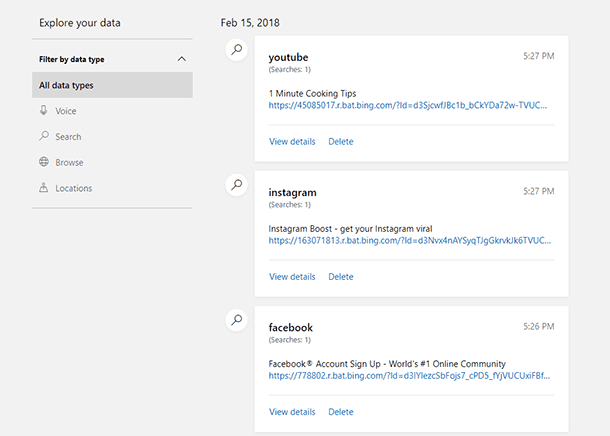
Task: Click the Explore your data heading
Action: point(80,23)
